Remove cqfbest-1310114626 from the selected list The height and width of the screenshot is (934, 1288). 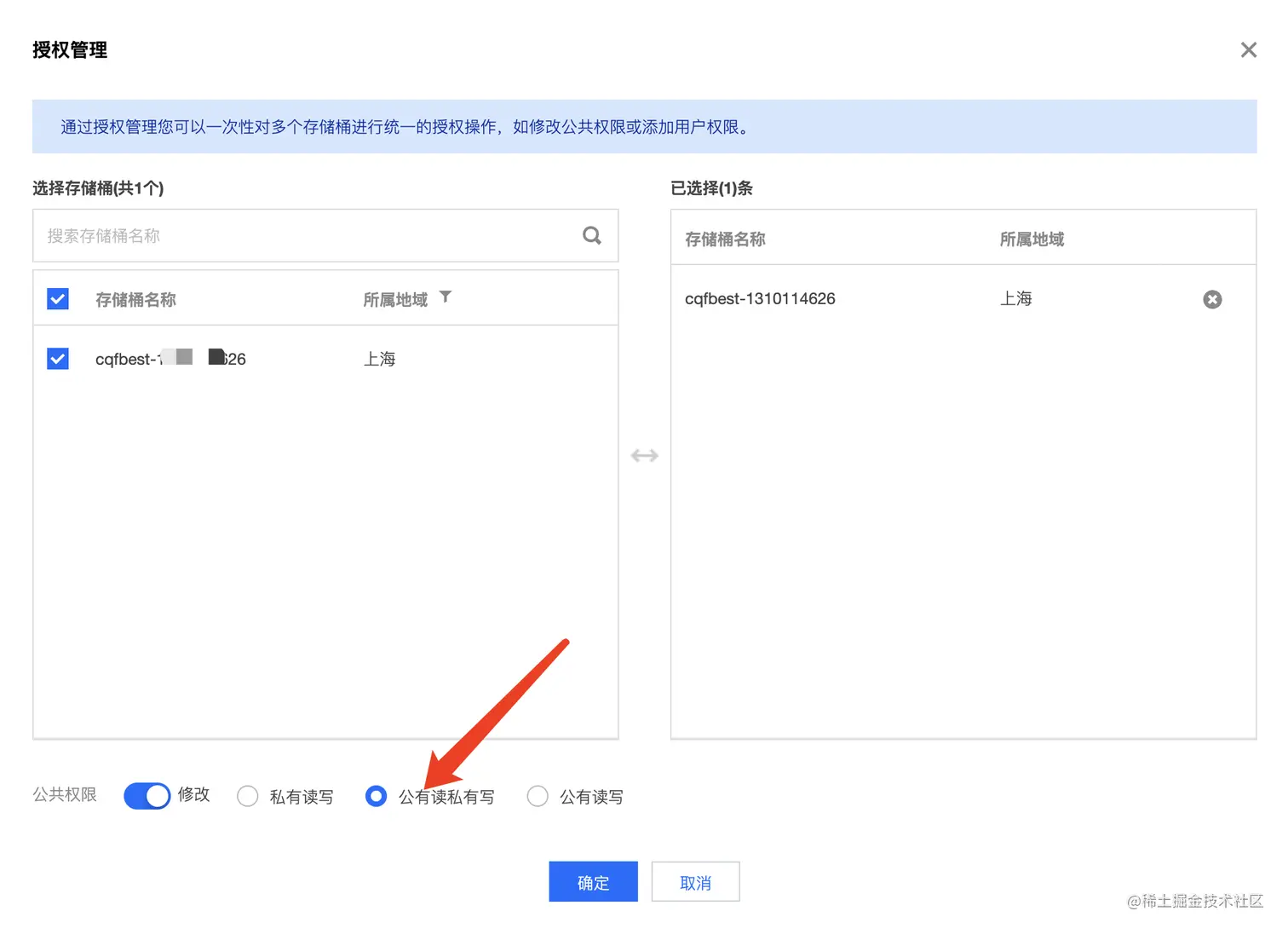pyautogui.click(x=1212, y=299)
